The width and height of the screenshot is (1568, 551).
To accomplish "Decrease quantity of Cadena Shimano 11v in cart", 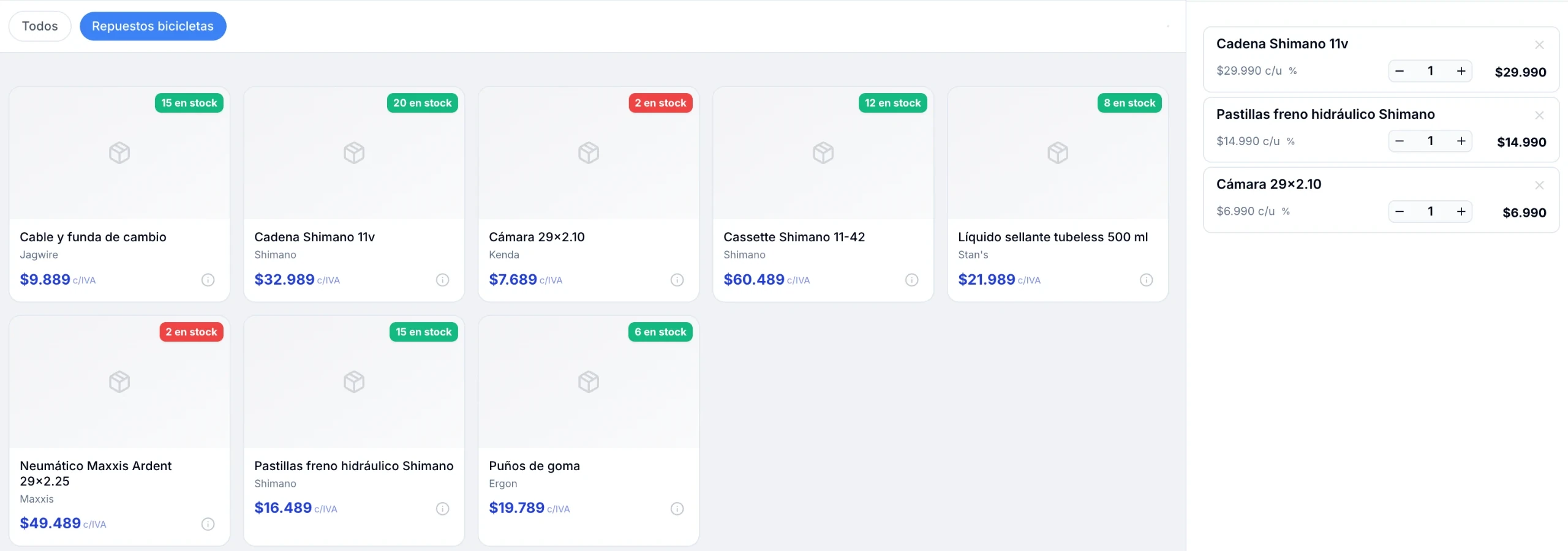I will (1400, 71).
